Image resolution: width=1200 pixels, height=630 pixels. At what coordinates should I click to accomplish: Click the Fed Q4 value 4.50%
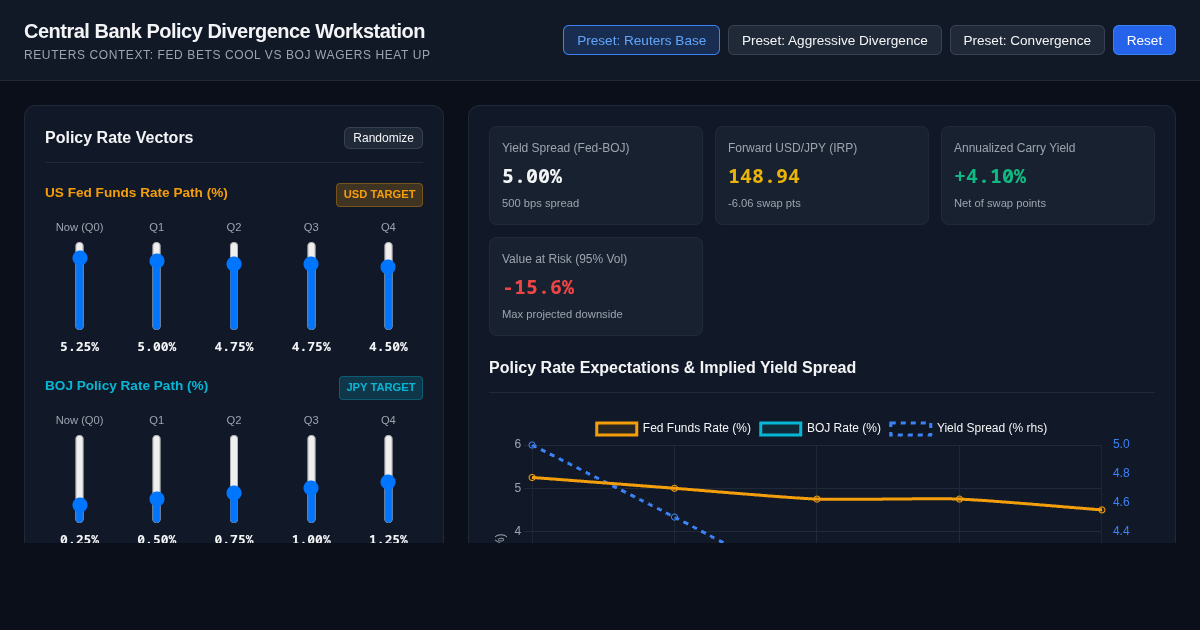(x=388, y=347)
